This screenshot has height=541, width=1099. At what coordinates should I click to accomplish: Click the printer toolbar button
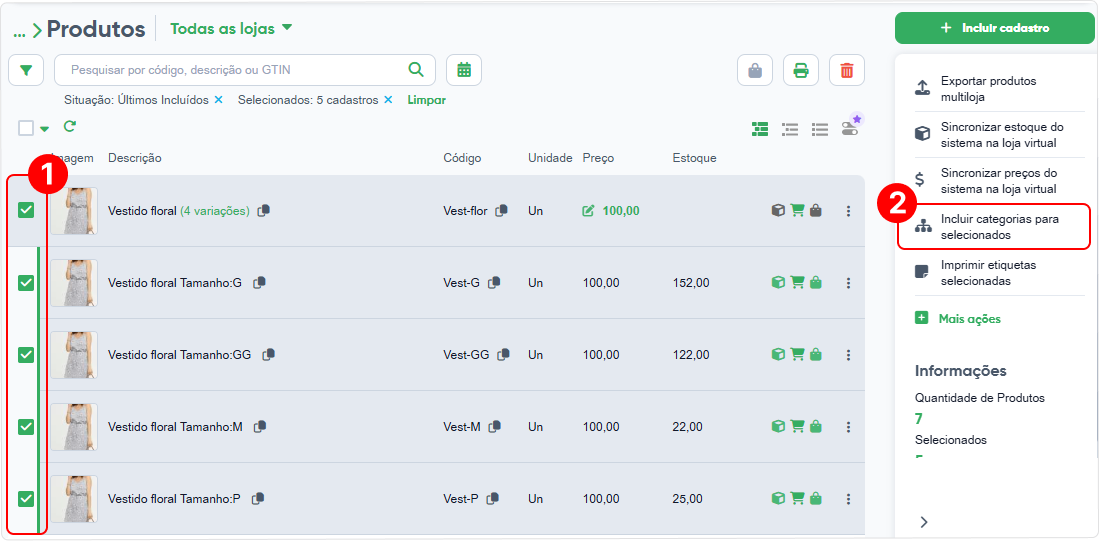pos(801,70)
